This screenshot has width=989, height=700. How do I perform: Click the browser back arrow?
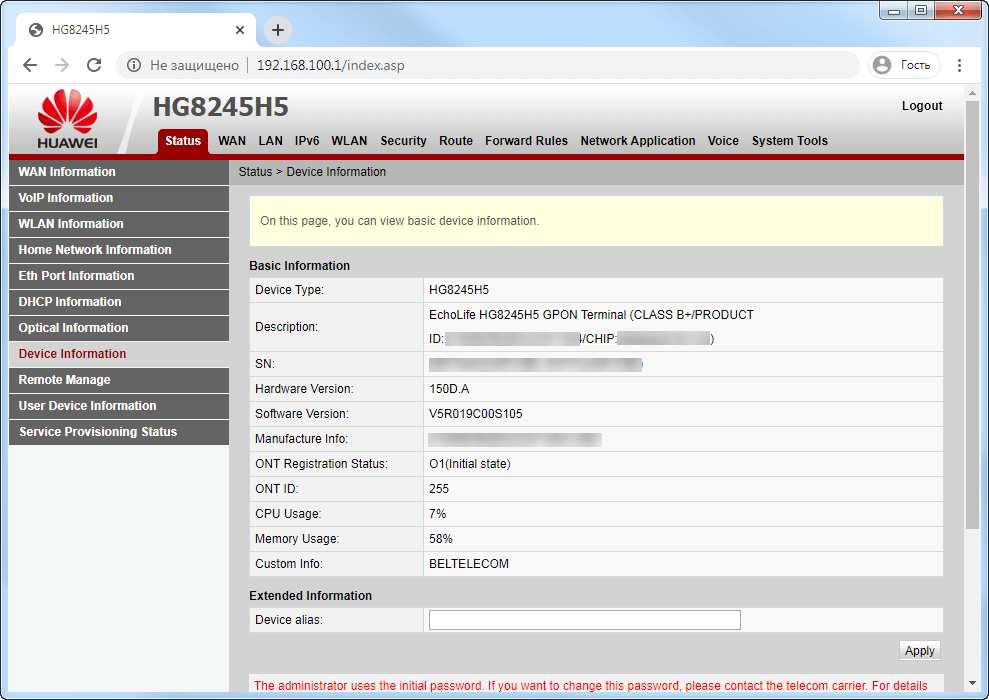click(30, 65)
